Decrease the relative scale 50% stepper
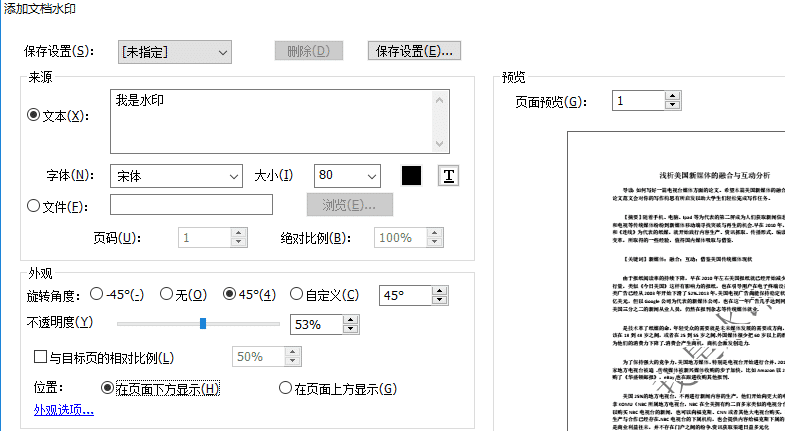Screen dimensions: 785x431 [x=292, y=361]
